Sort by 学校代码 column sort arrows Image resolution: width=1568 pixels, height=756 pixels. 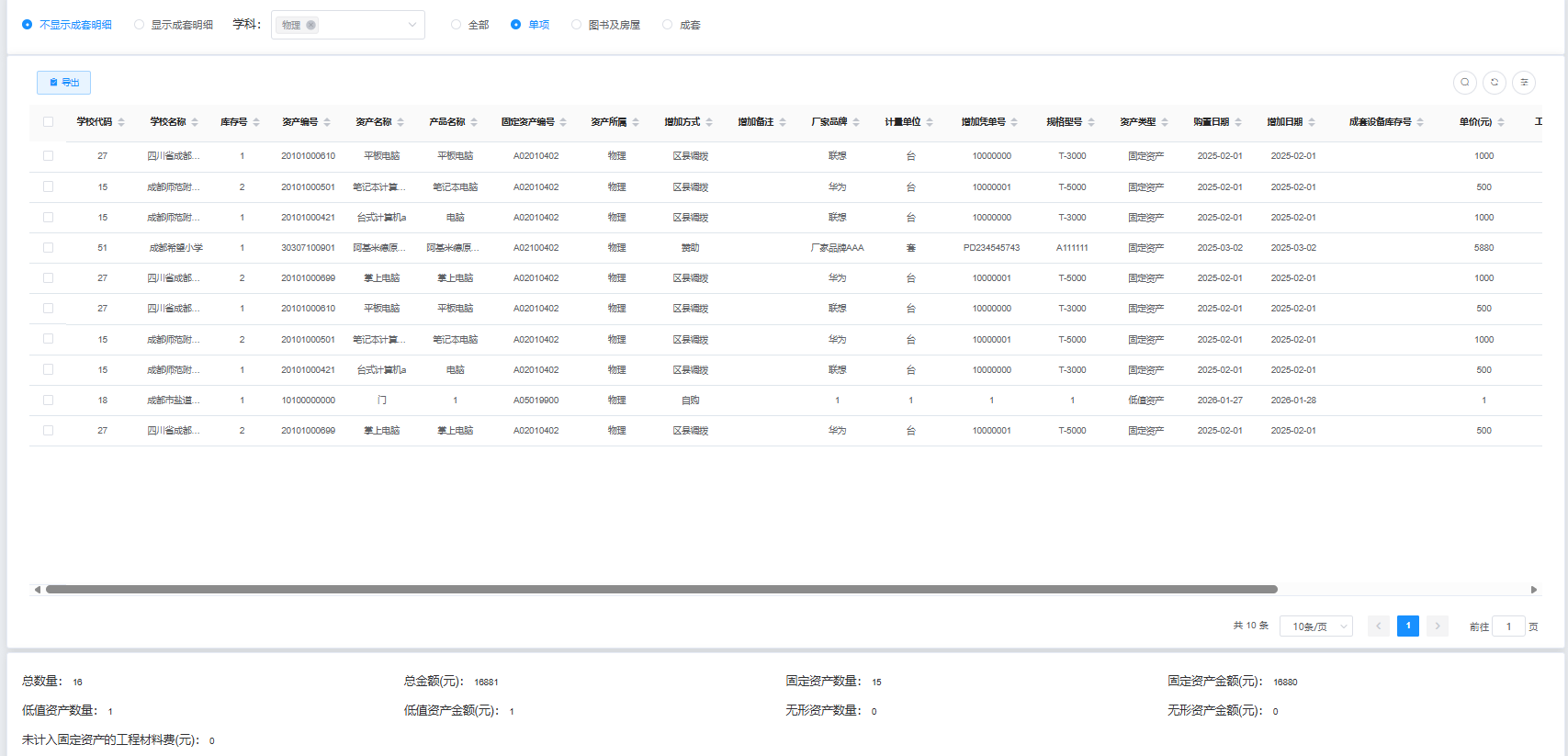(x=121, y=122)
